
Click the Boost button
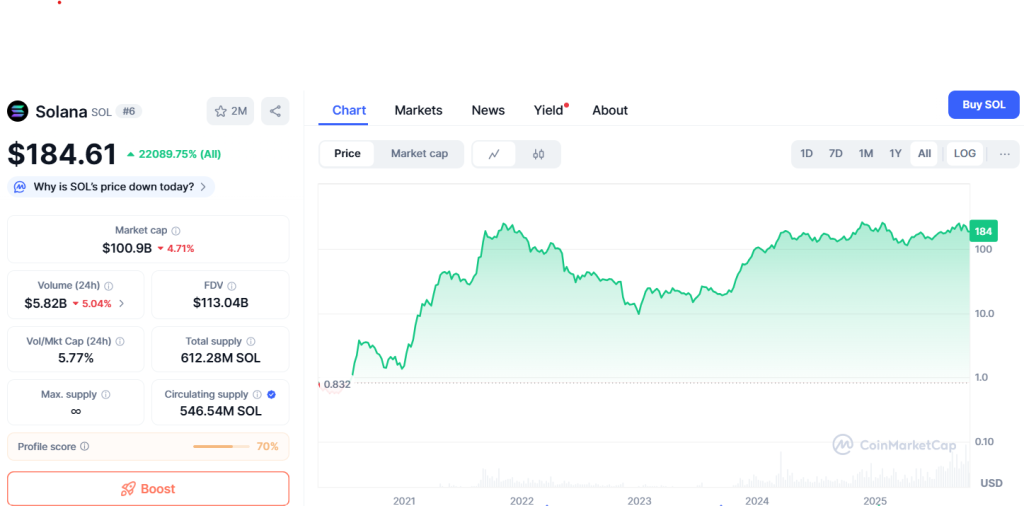point(148,489)
